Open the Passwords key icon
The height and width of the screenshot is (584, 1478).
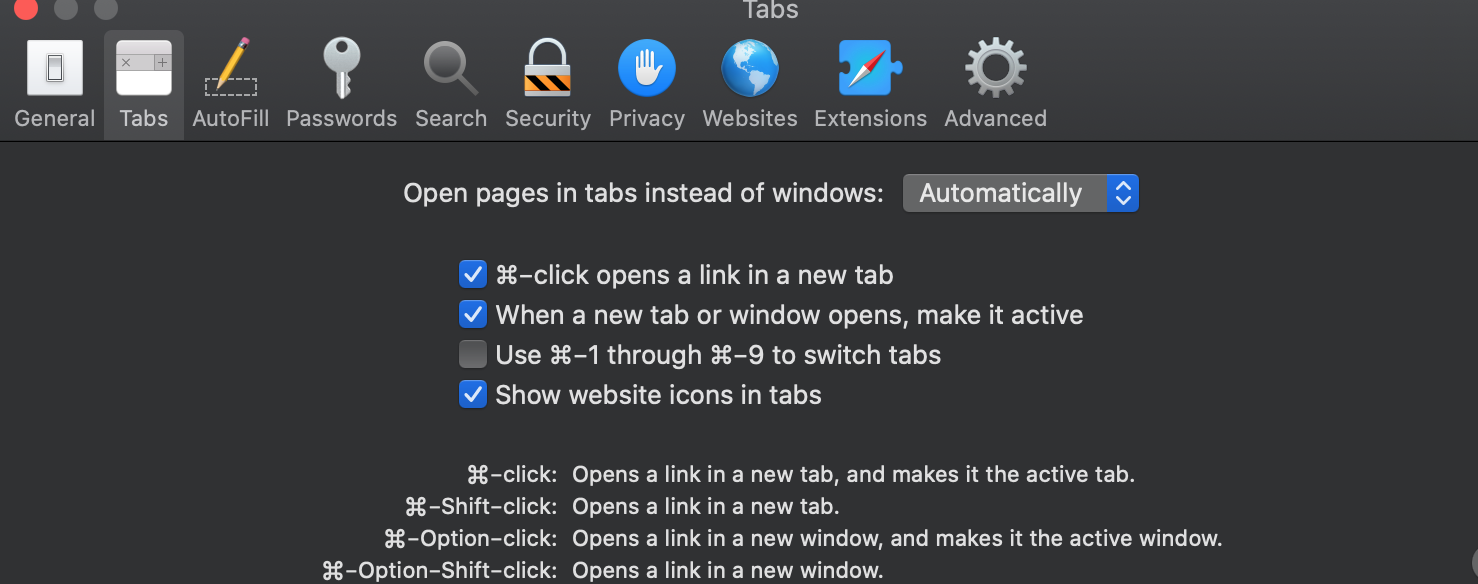coord(341,68)
